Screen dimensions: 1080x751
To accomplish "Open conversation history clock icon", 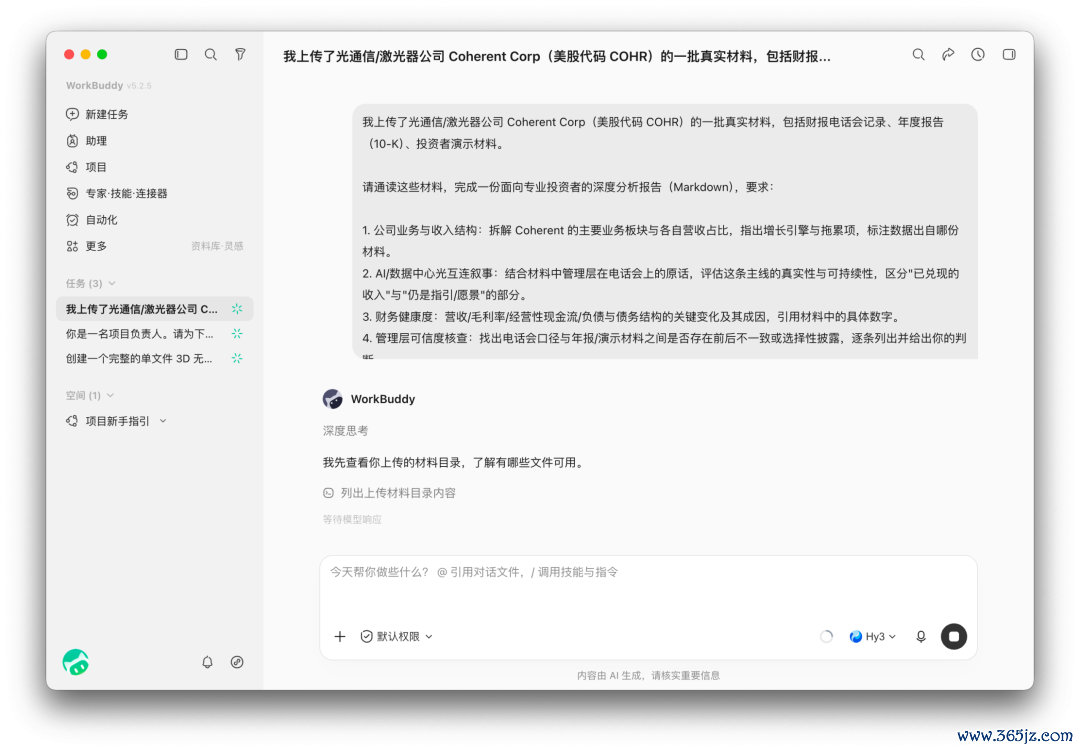I will pos(978,54).
